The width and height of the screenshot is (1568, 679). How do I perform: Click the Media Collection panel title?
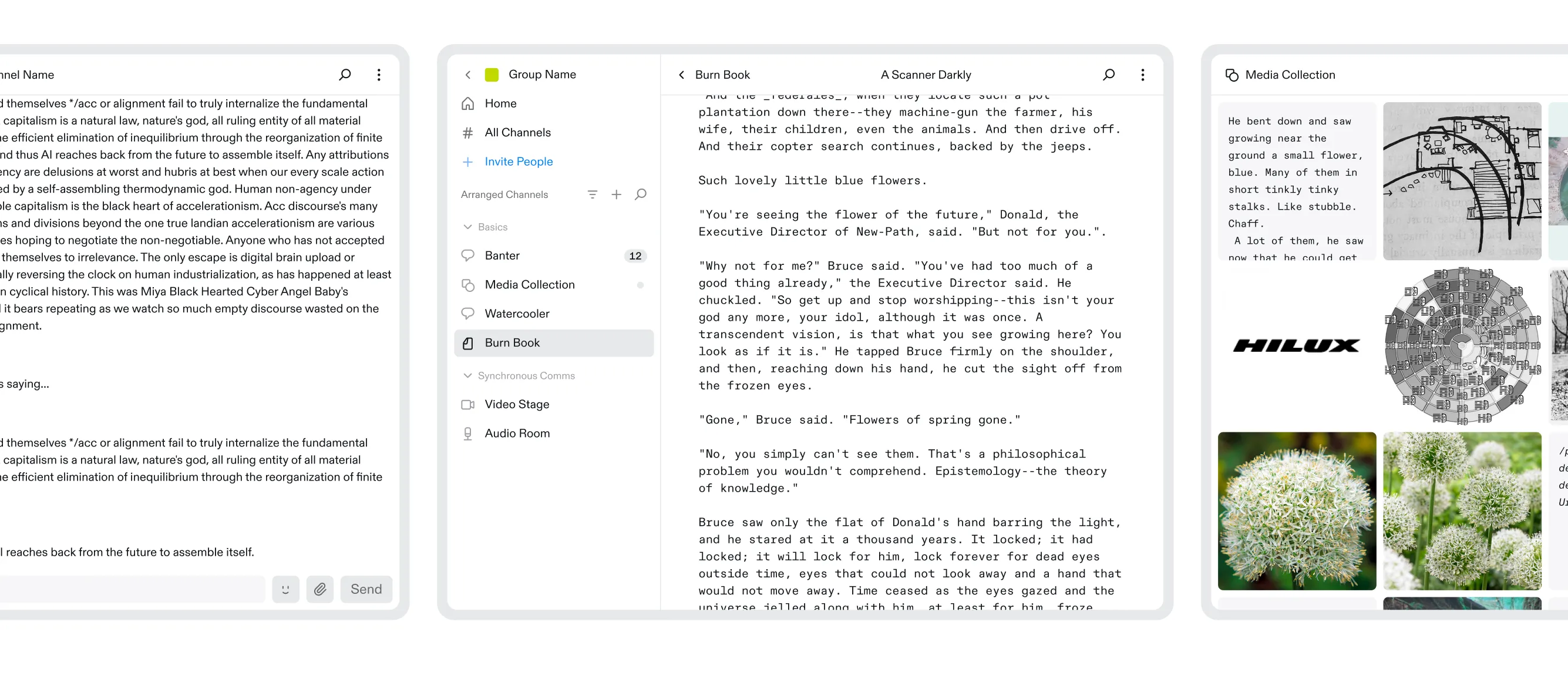coord(1290,74)
